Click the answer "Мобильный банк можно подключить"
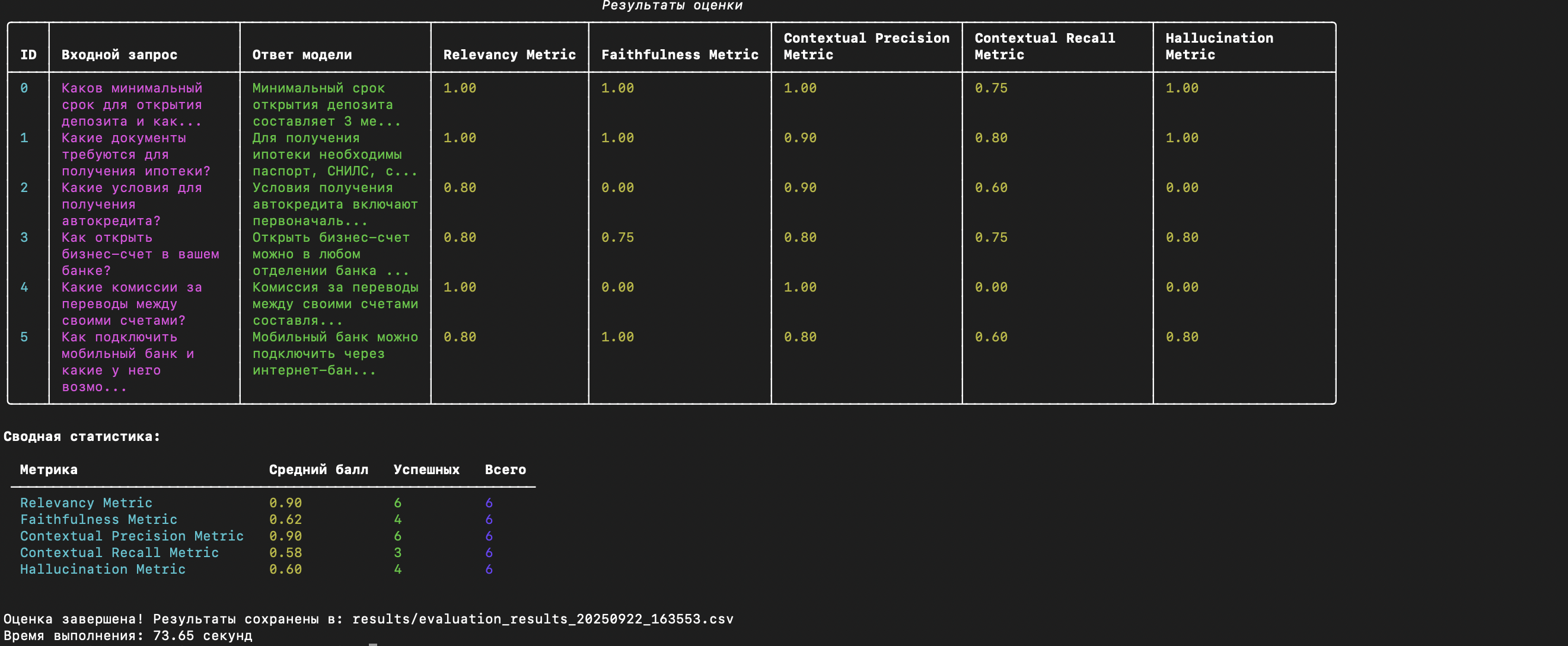 pos(336,346)
